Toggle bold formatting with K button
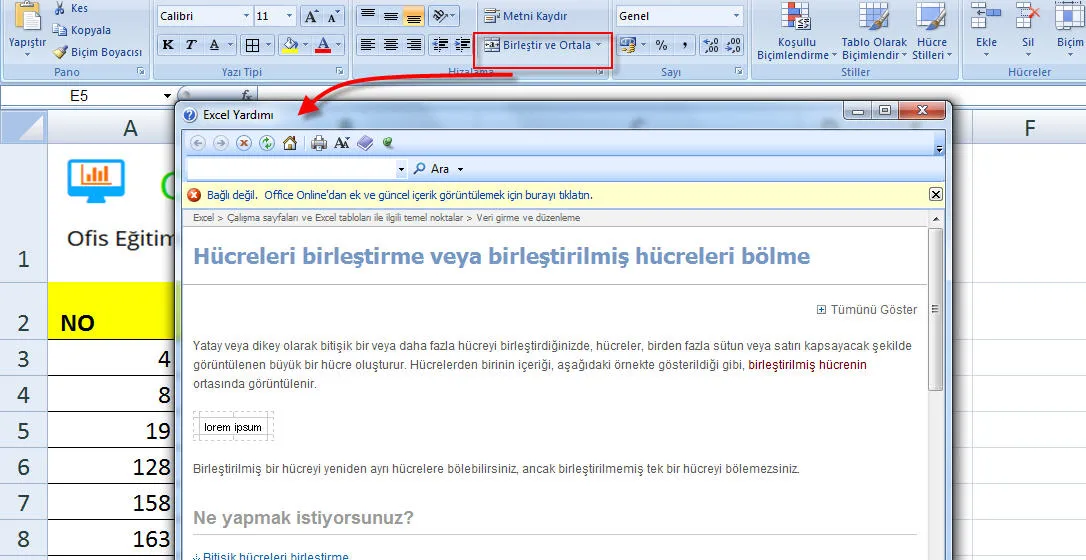The width and height of the screenshot is (1086, 560). (168, 45)
